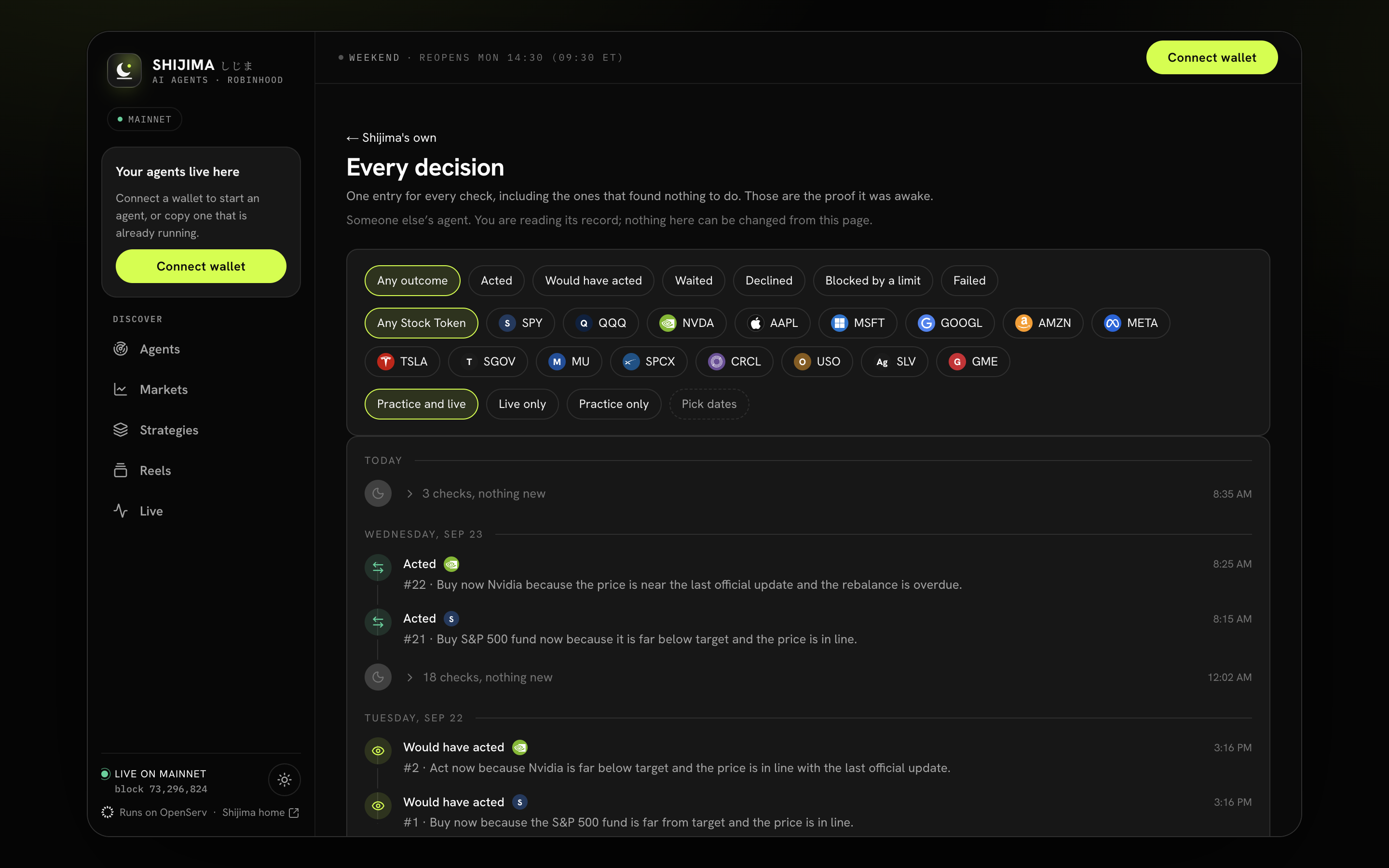This screenshot has height=868, width=1389.
Task: Filter decisions by META token
Action: click(x=1130, y=323)
